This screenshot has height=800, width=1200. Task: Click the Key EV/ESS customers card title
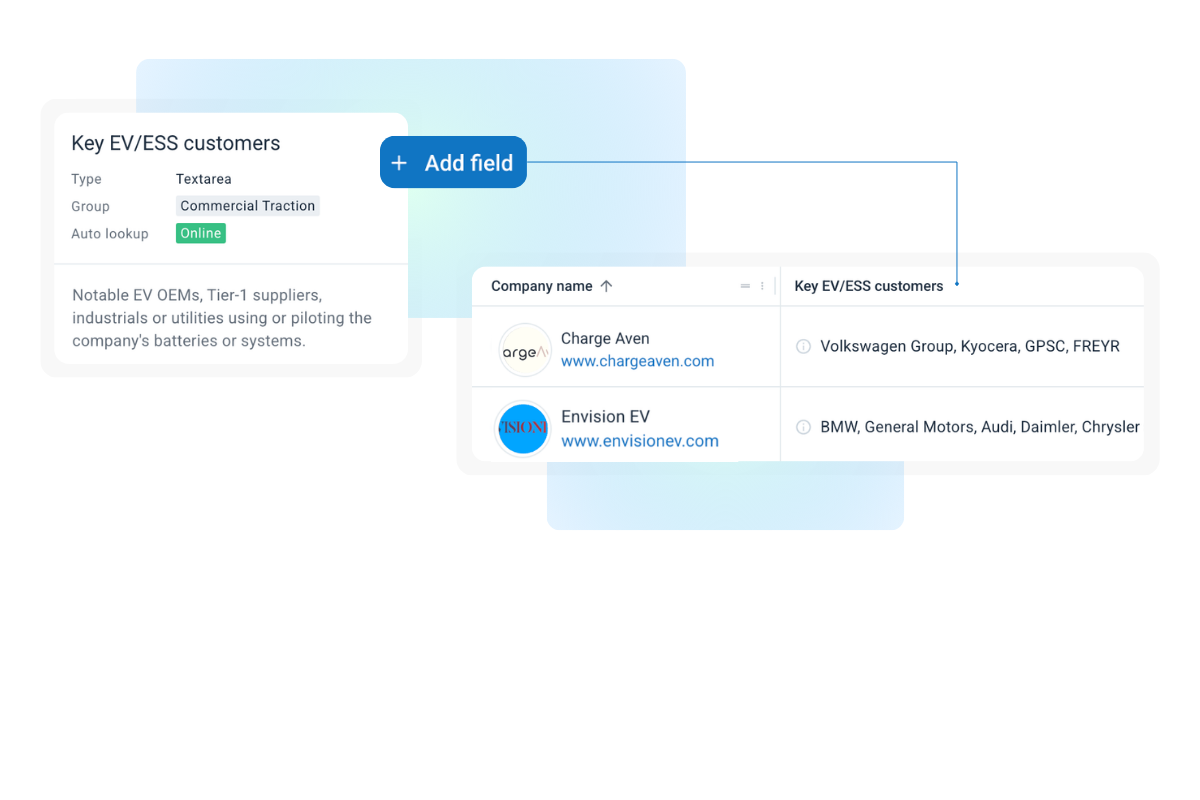pos(176,143)
